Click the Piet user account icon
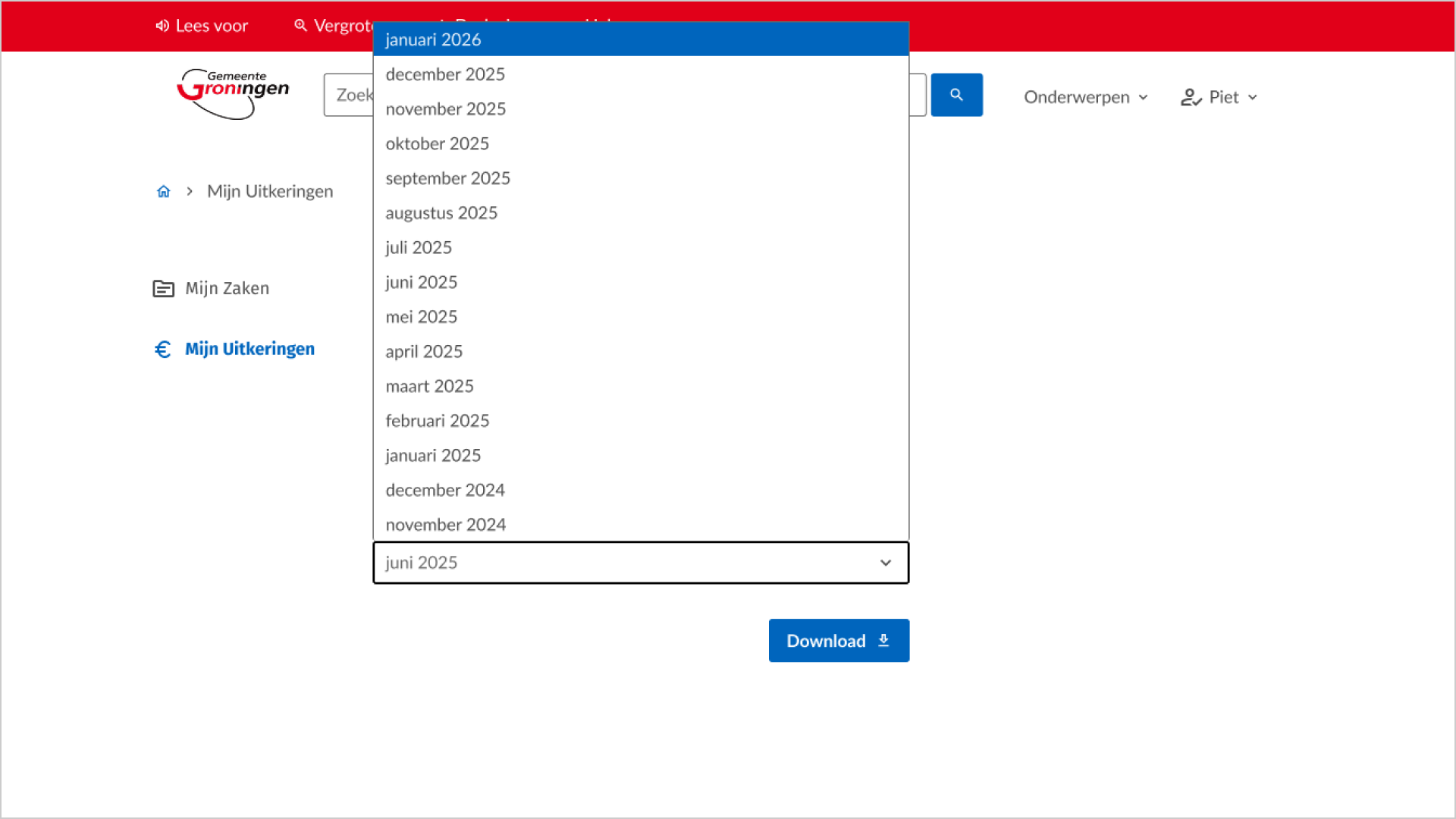This screenshot has width=1456, height=819. pos(1191,97)
